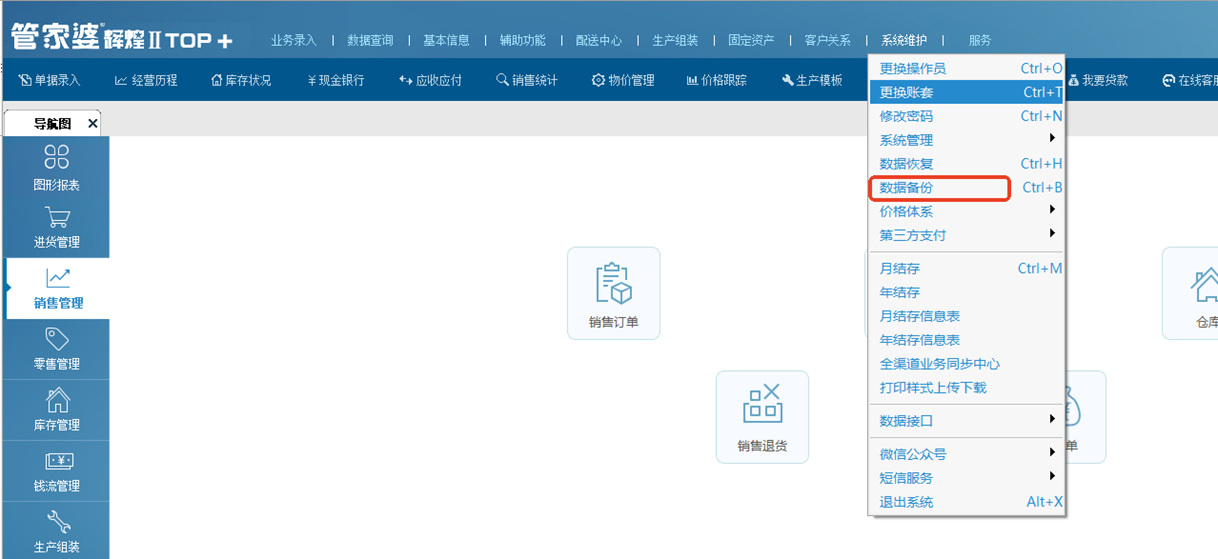
Task: Select the 生产组装 wrench icon in sidebar
Action: click(56, 523)
